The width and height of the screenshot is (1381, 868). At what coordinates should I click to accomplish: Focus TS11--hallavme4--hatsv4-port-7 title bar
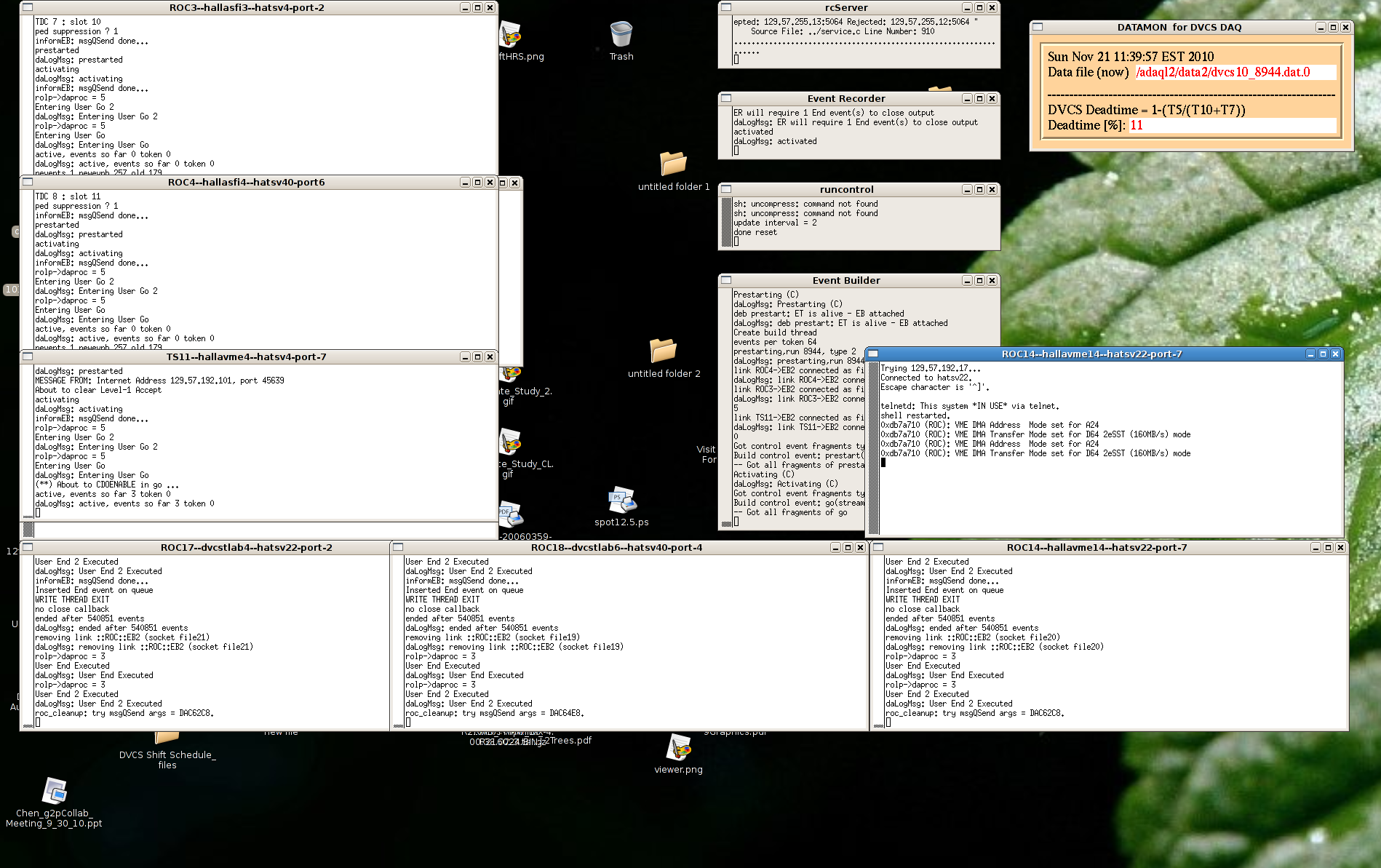point(247,357)
